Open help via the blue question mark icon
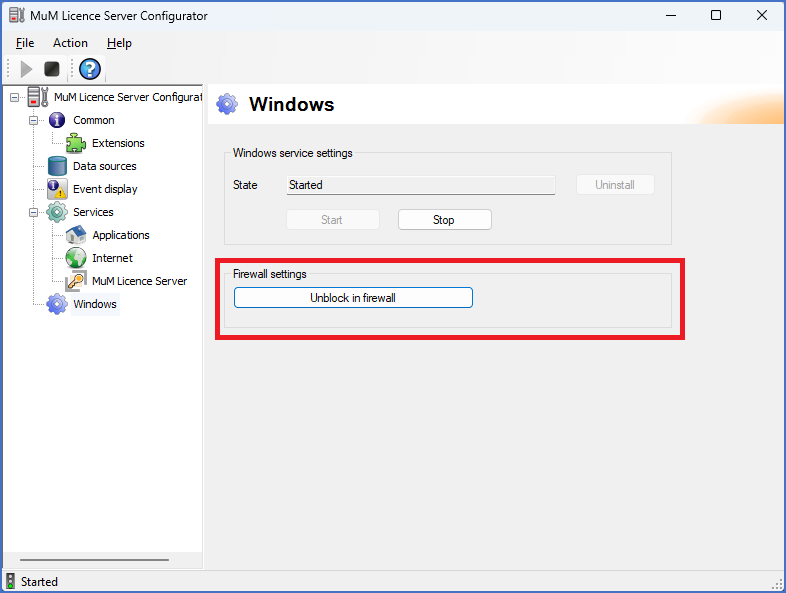This screenshot has height=593, width=786. tap(90, 69)
